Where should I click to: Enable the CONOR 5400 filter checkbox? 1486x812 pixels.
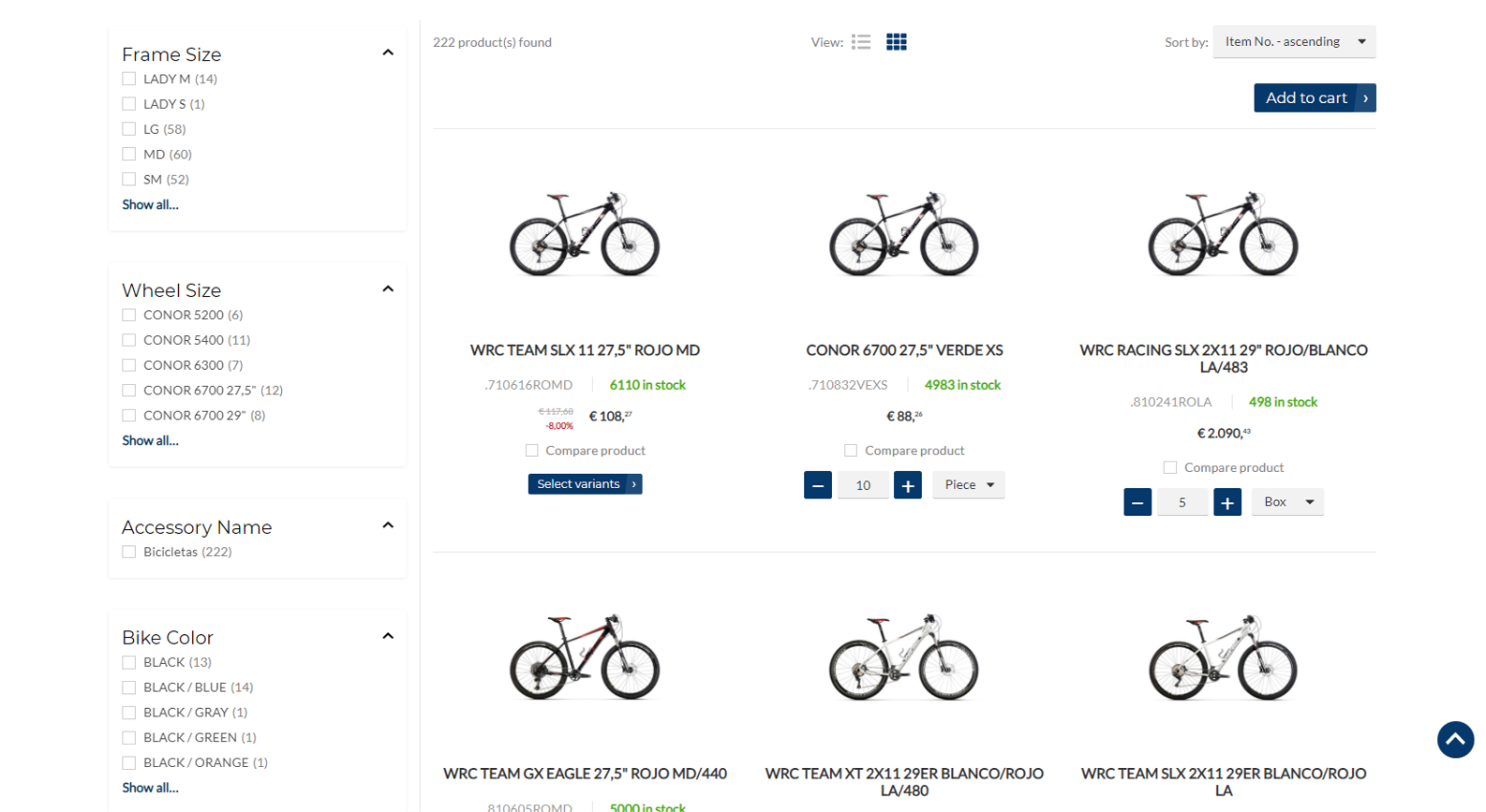(x=129, y=340)
